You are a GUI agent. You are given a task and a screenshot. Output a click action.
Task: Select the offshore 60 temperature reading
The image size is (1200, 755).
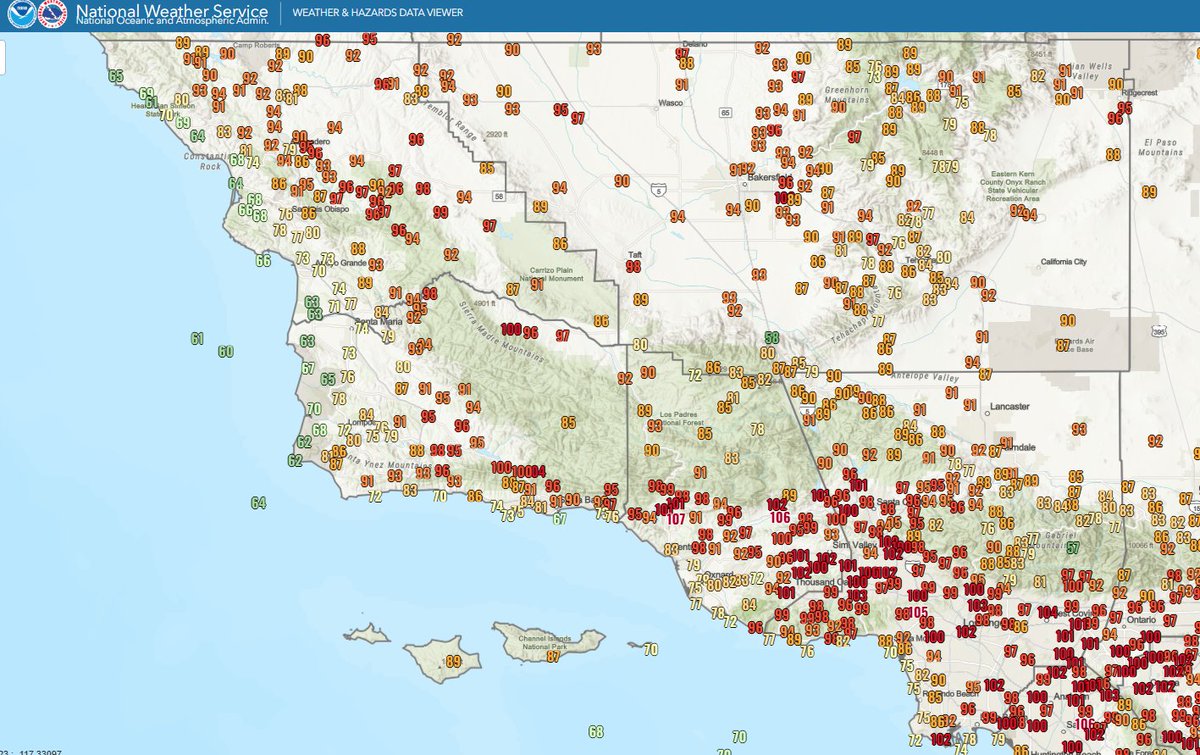(x=226, y=352)
